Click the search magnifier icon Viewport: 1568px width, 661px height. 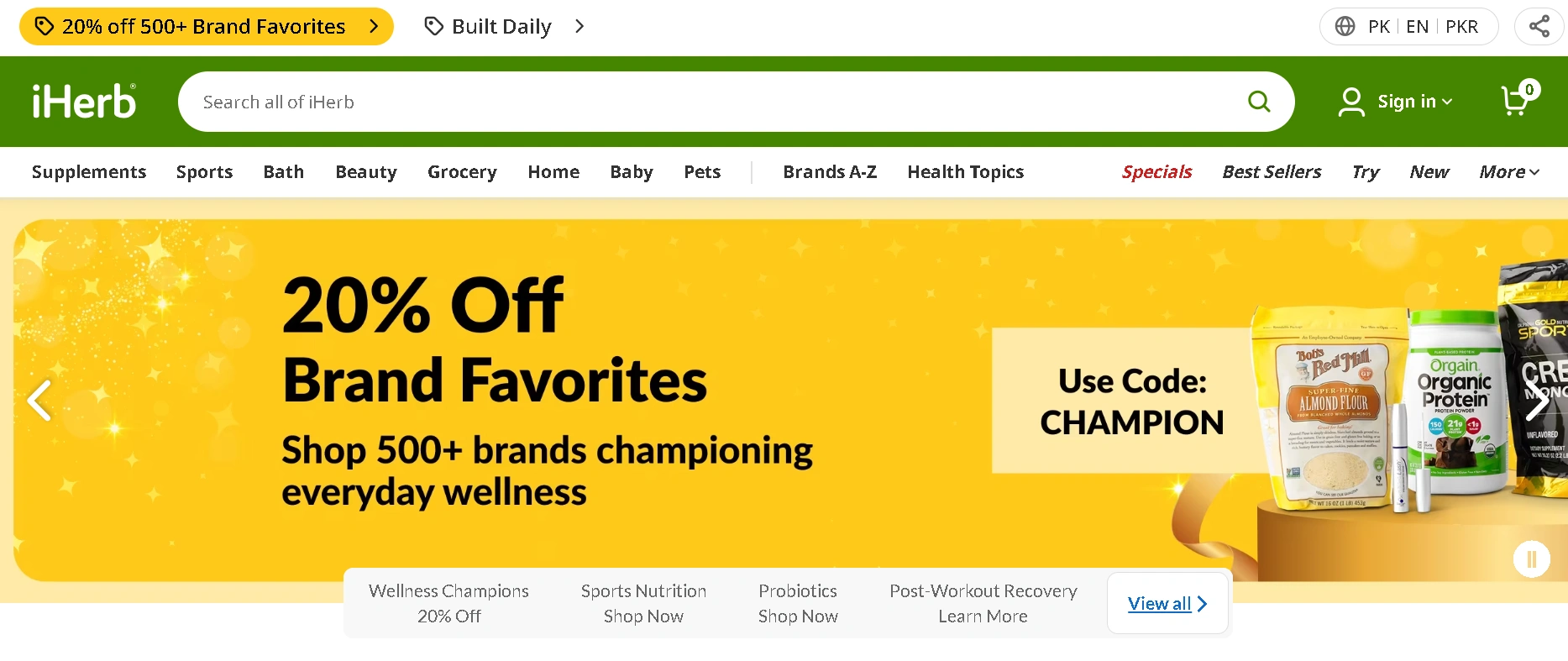pyautogui.click(x=1258, y=102)
